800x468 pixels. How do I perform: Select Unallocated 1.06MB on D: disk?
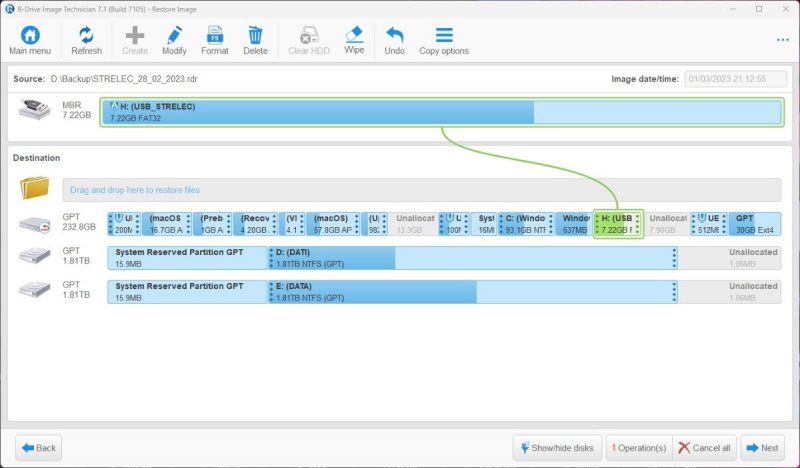pos(730,258)
